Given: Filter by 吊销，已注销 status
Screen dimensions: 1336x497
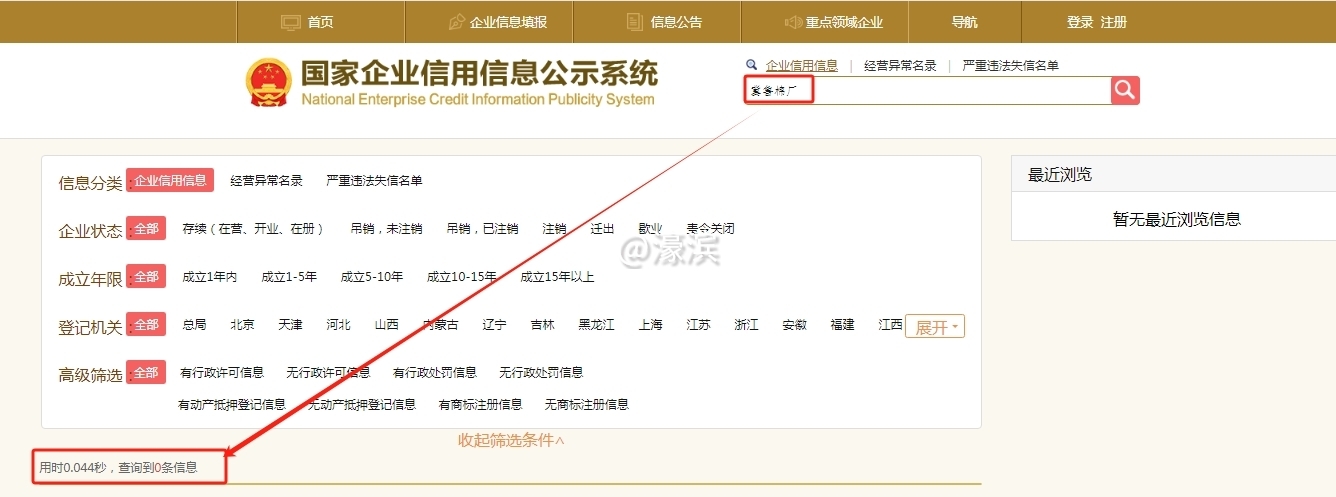Looking at the screenshot, I should coord(482,229).
